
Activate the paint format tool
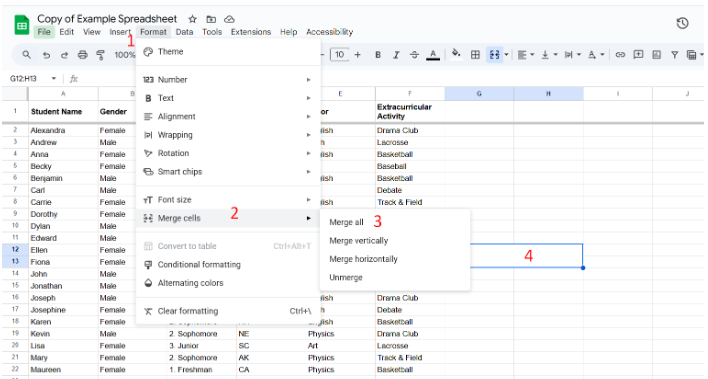[x=100, y=55]
